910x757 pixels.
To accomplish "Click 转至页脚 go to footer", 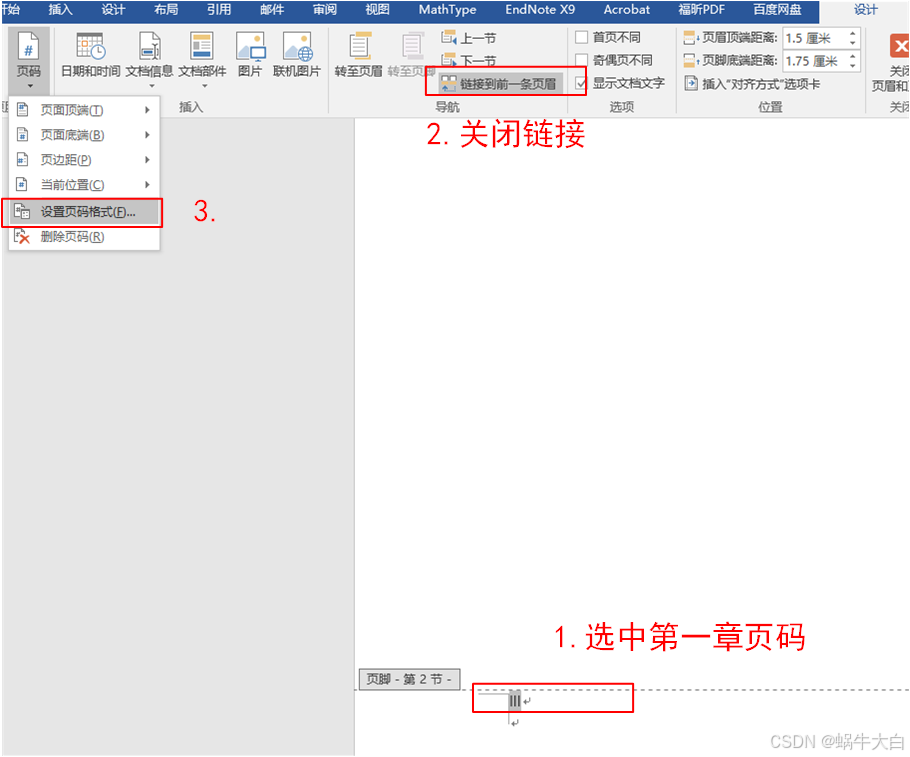I will coord(410,55).
